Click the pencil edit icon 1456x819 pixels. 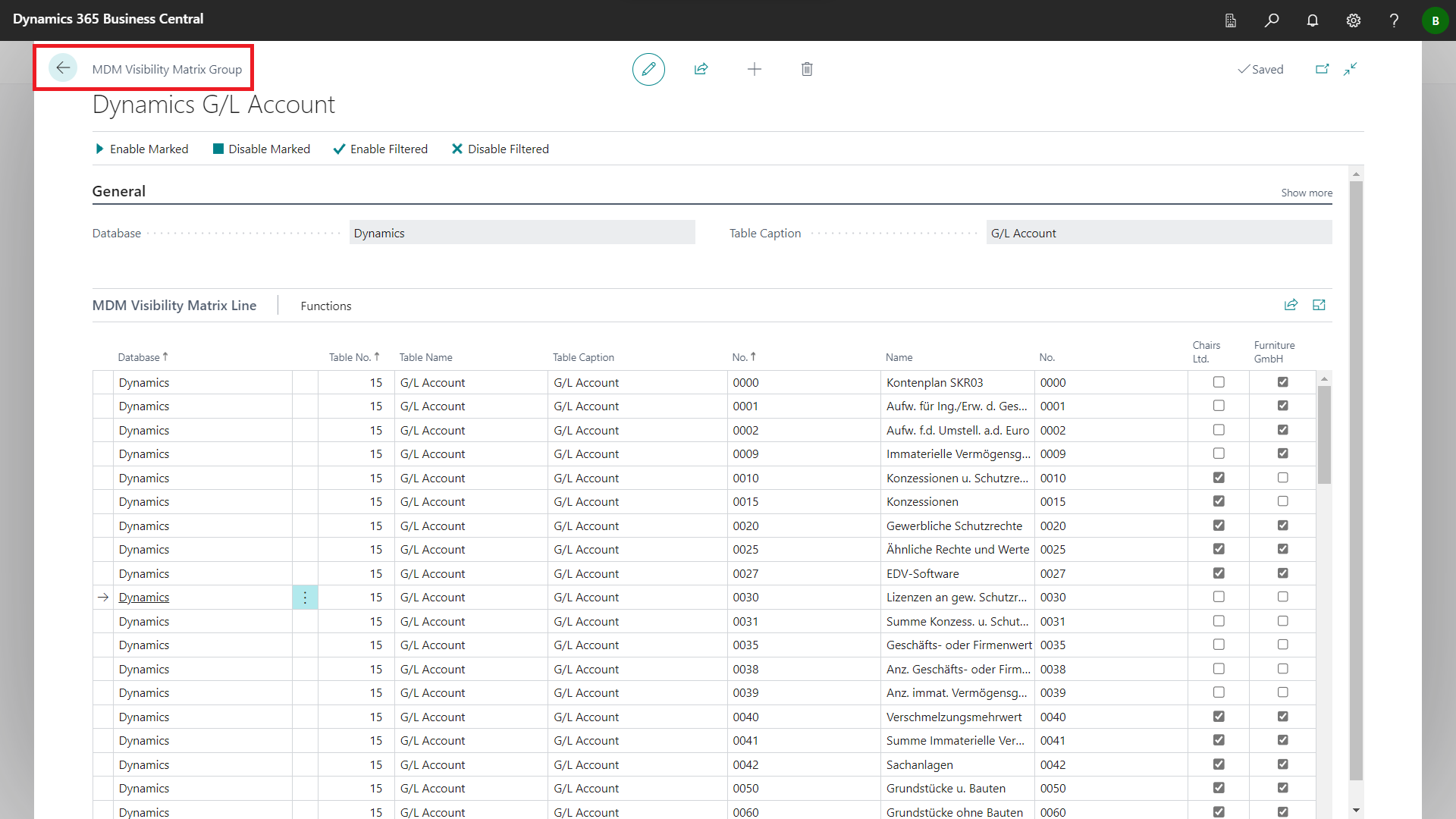coord(648,69)
